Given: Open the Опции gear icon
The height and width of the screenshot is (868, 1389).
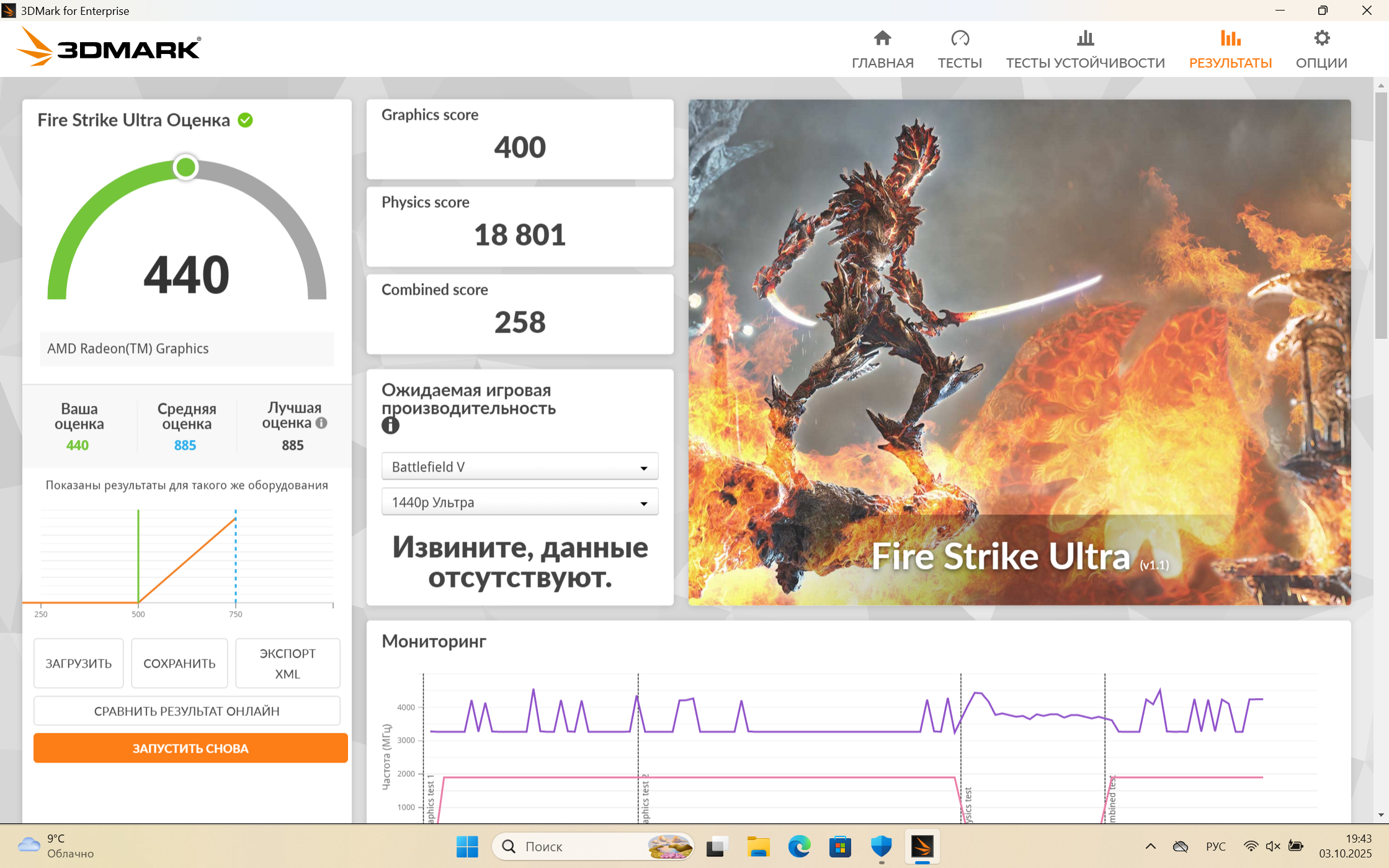Looking at the screenshot, I should coord(1321,38).
